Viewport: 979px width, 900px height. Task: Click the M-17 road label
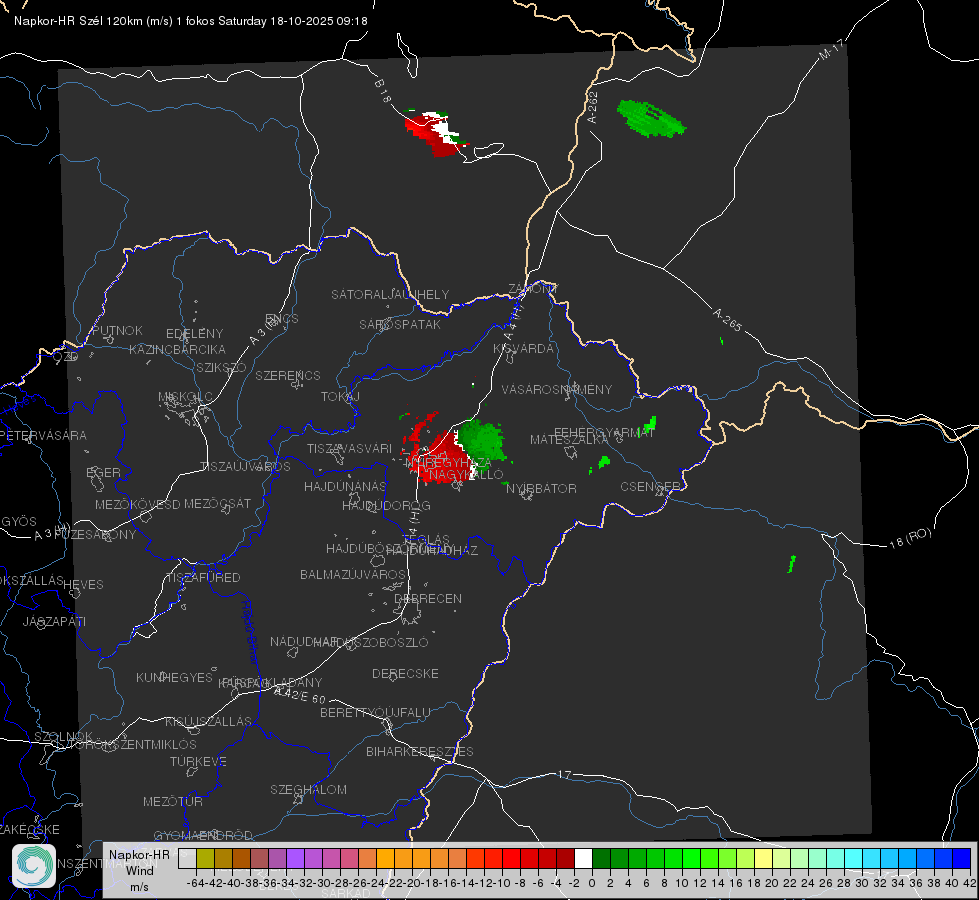click(x=831, y=49)
